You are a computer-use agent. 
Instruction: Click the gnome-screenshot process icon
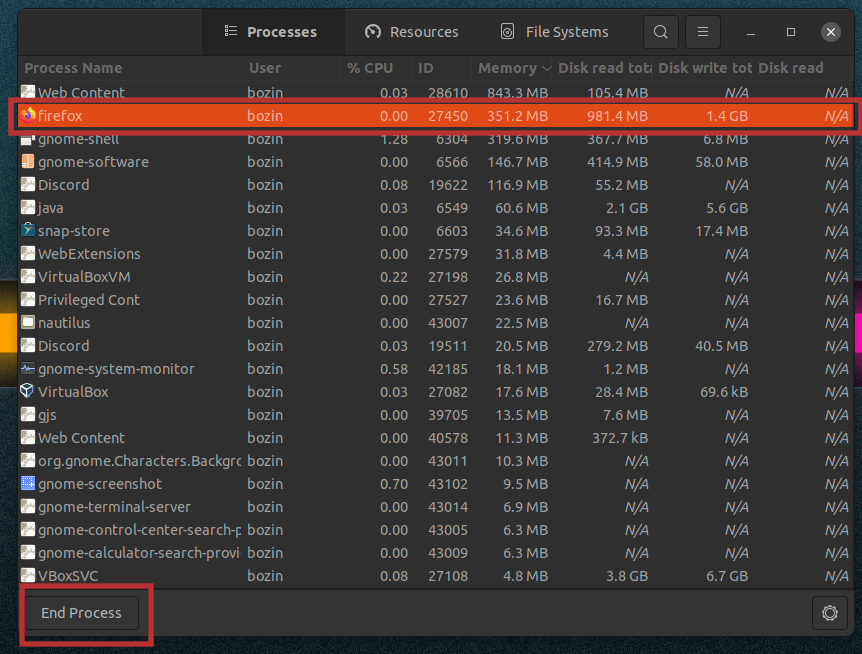pyautogui.click(x=28, y=484)
